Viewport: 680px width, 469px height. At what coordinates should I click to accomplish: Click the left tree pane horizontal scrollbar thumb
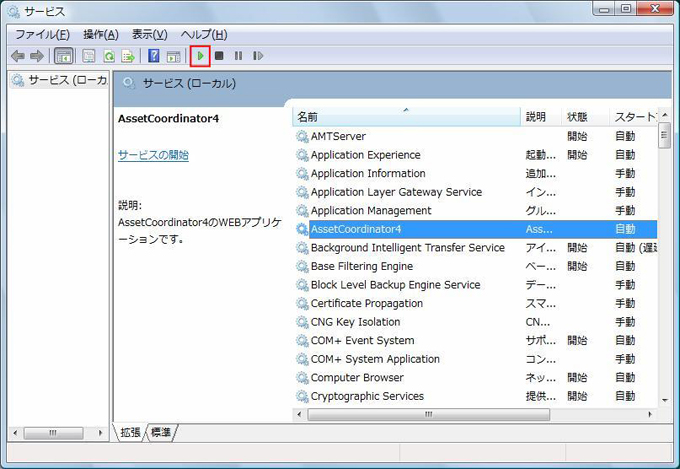coord(53,433)
